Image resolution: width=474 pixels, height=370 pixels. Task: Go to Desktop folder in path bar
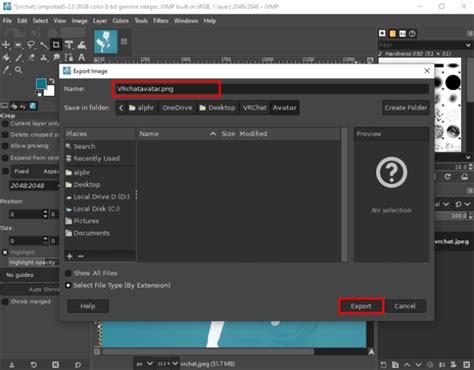[x=218, y=108]
